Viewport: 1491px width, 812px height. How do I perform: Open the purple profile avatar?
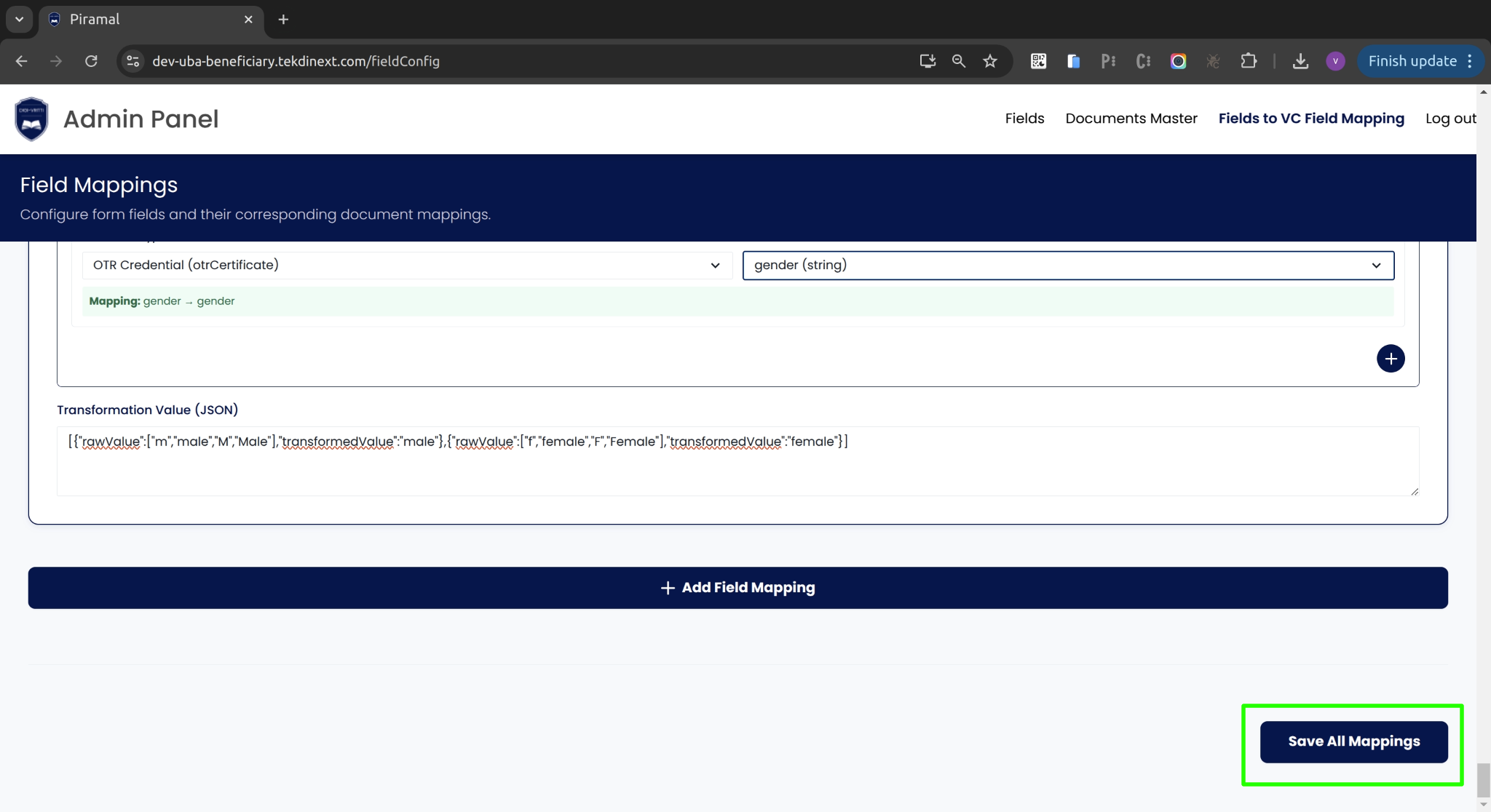[1335, 61]
